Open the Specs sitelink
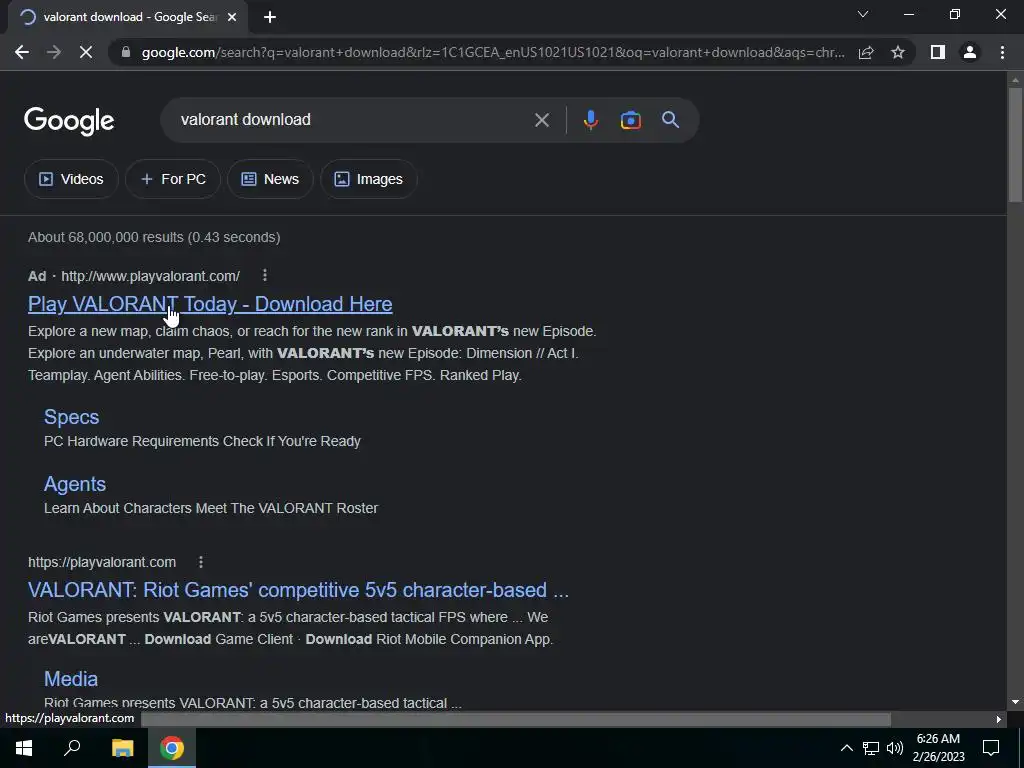Viewport: 1024px width, 768px height. coord(71,417)
